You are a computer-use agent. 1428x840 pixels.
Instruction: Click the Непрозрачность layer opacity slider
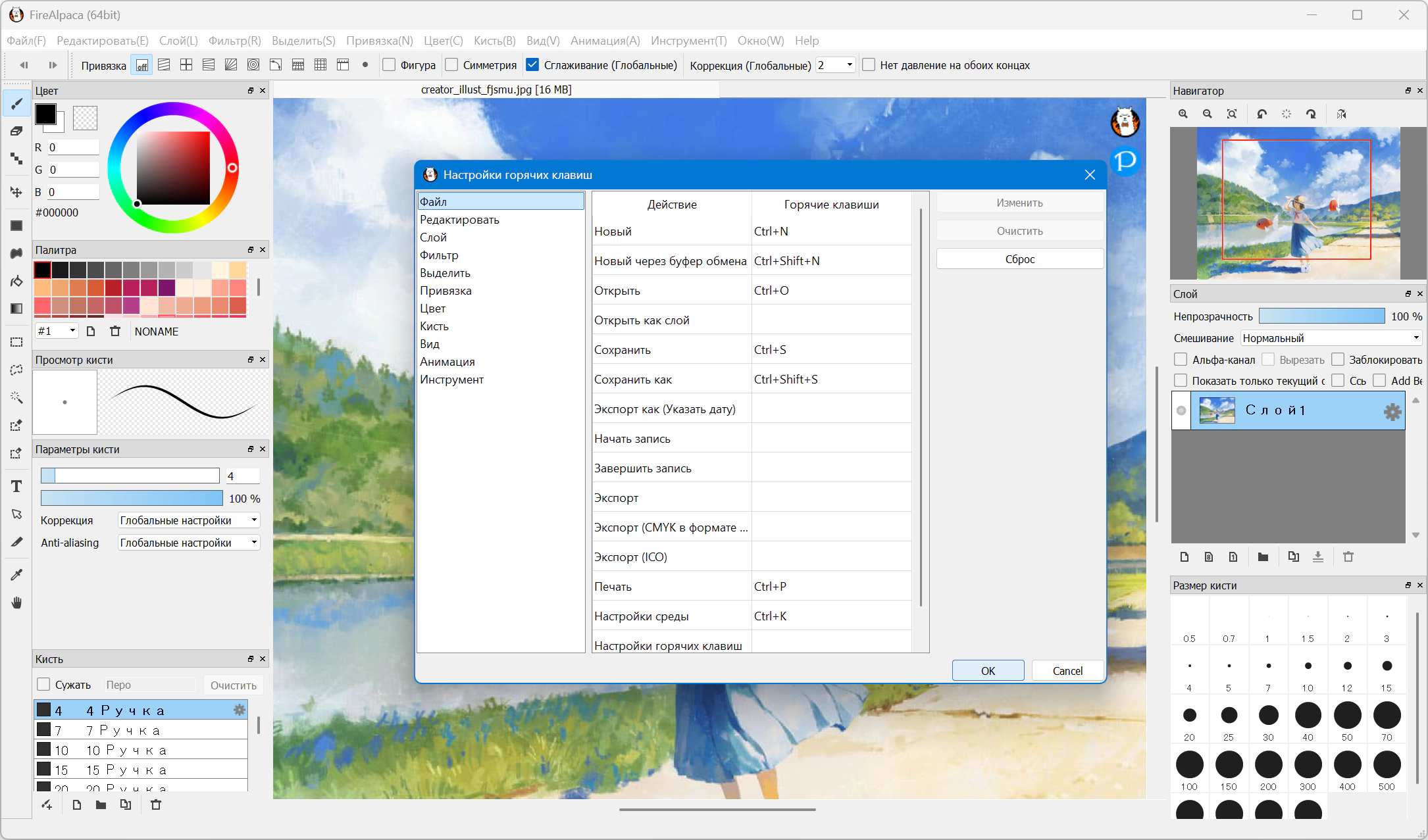[1322, 316]
